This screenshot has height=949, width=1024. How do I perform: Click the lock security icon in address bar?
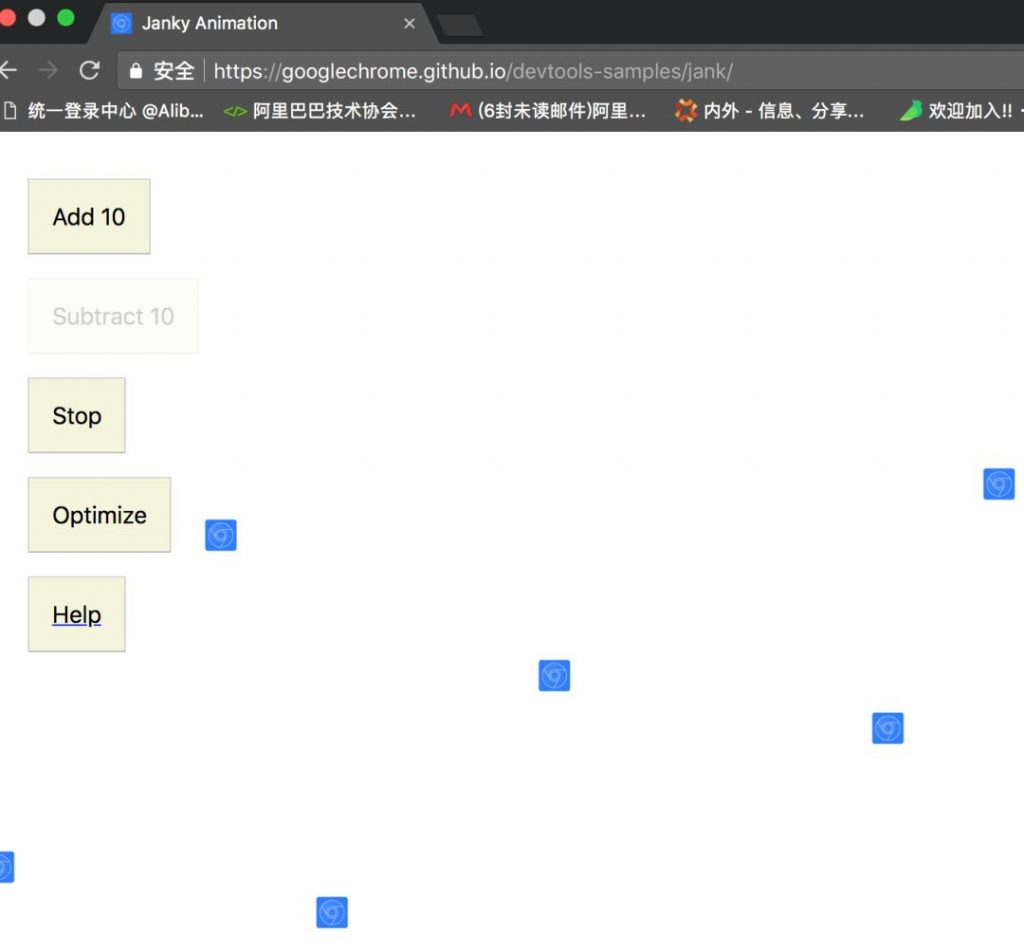point(136,71)
